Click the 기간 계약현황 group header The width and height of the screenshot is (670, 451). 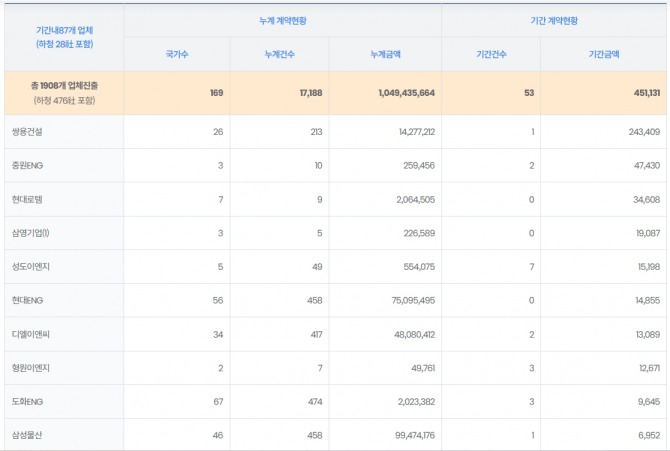pos(553,20)
